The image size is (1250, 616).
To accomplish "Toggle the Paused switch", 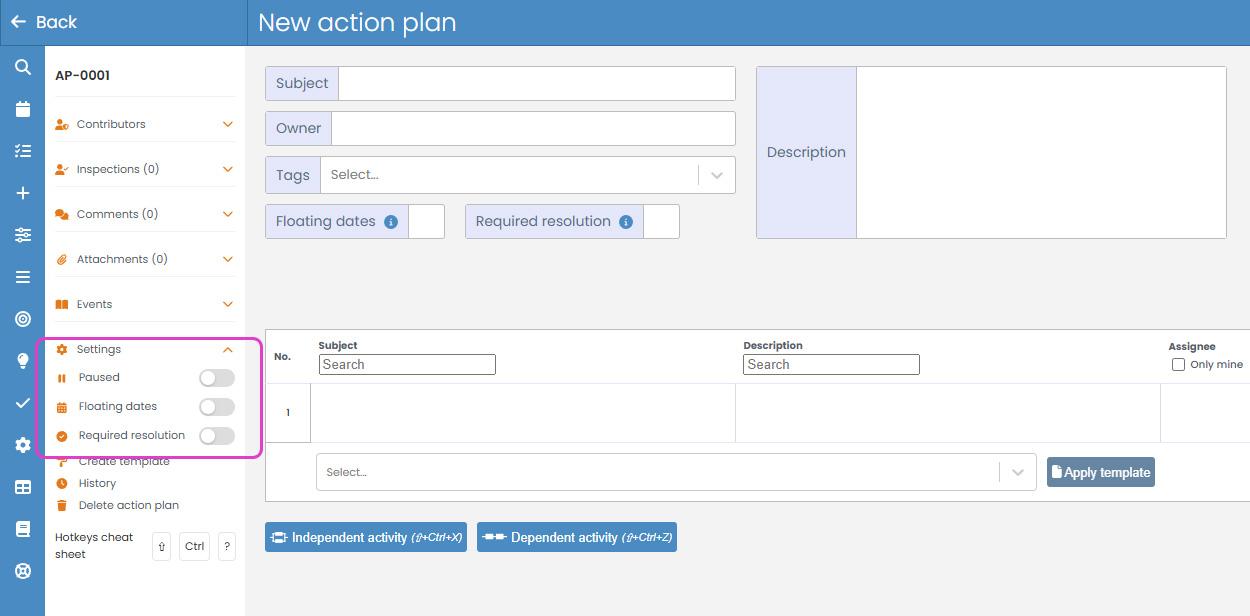I will (216, 378).
